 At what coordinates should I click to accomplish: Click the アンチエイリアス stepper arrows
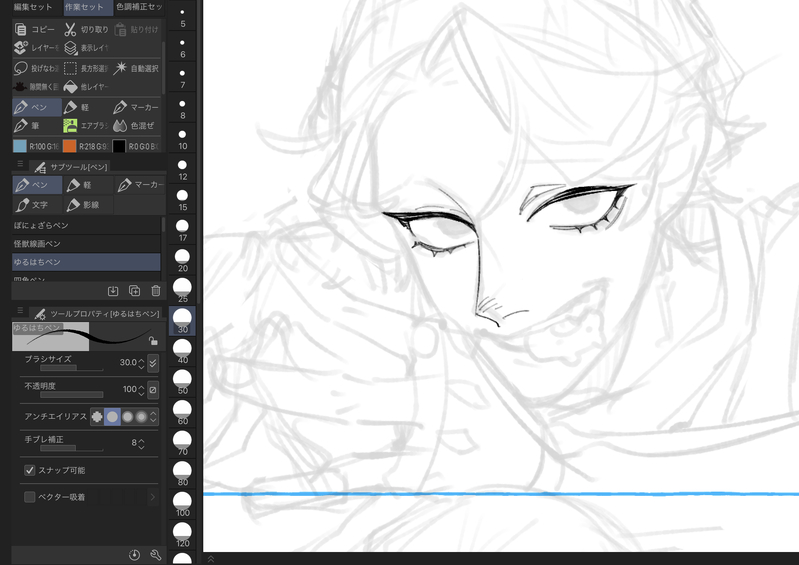click(153, 417)
